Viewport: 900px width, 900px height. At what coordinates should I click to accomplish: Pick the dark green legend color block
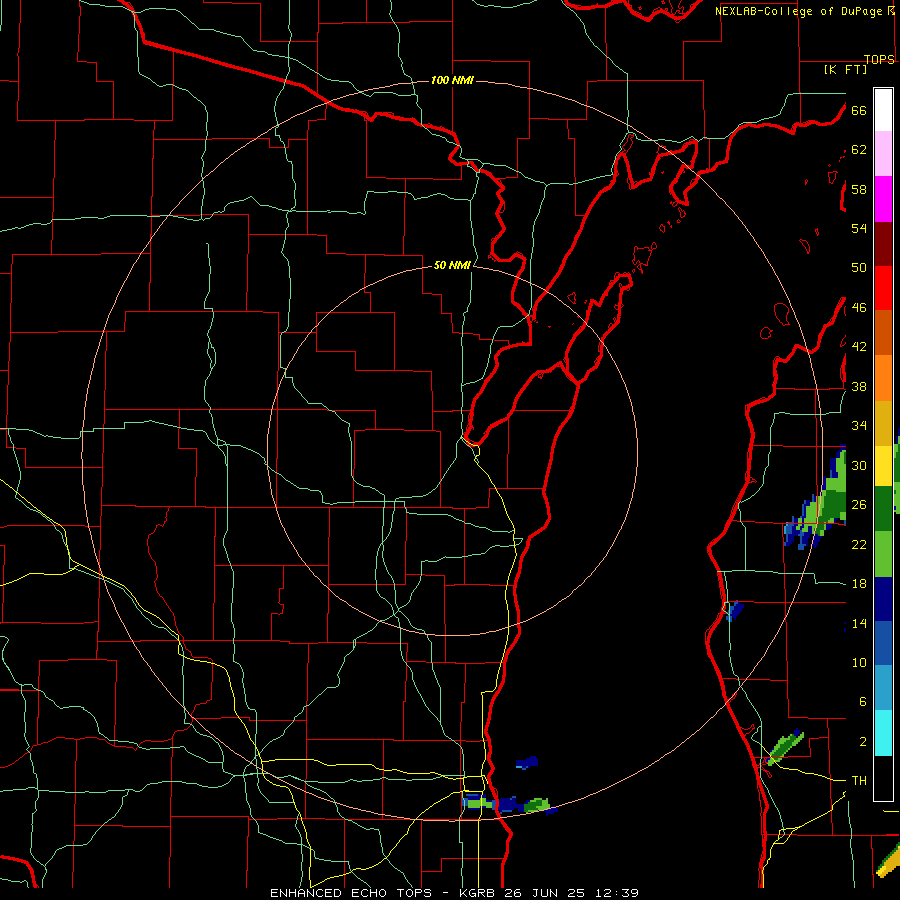pyautogui.click(x=883, y=509)
